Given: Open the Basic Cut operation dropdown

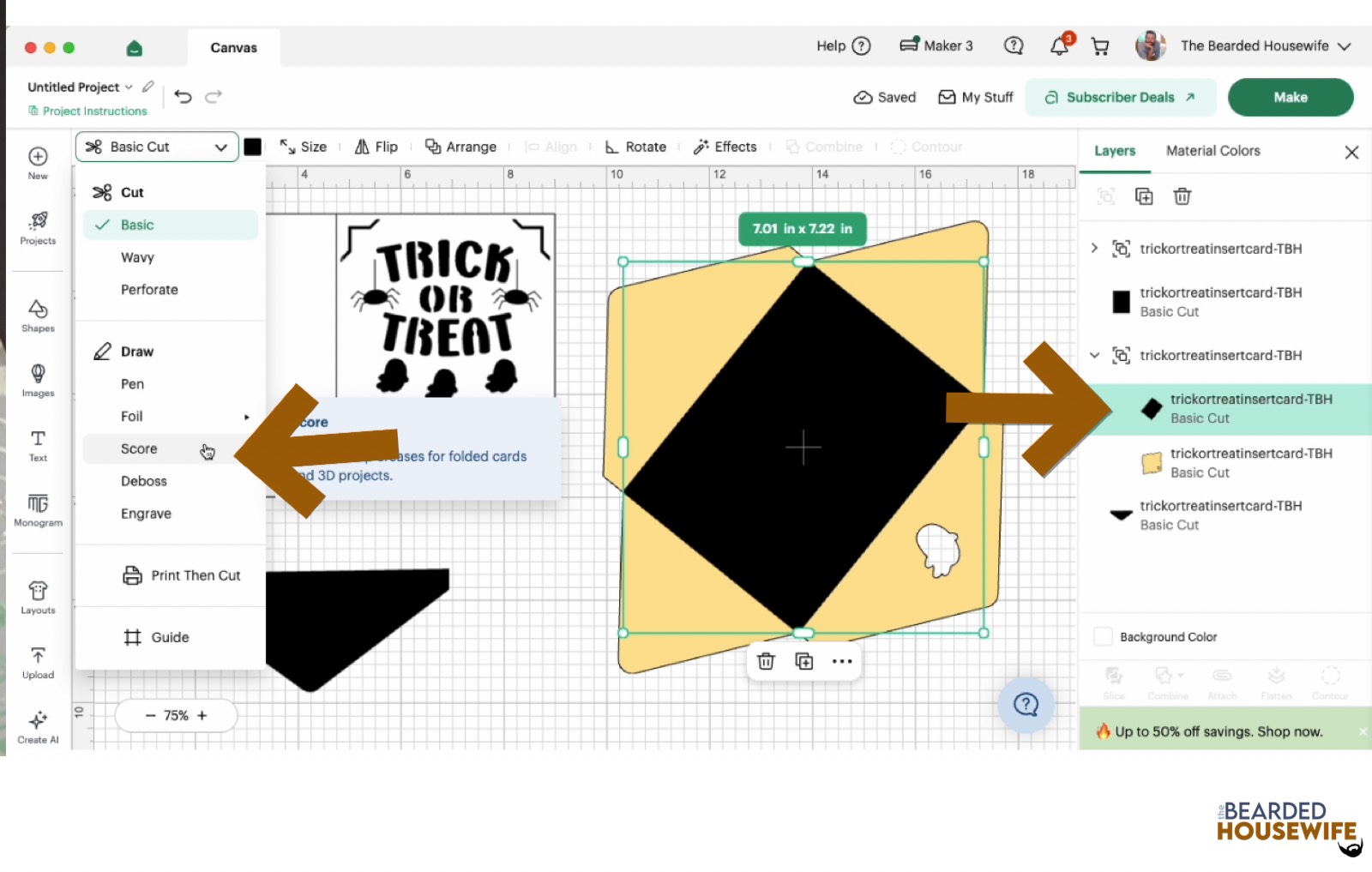Looking at the screenshot, I should coord(157,147).
